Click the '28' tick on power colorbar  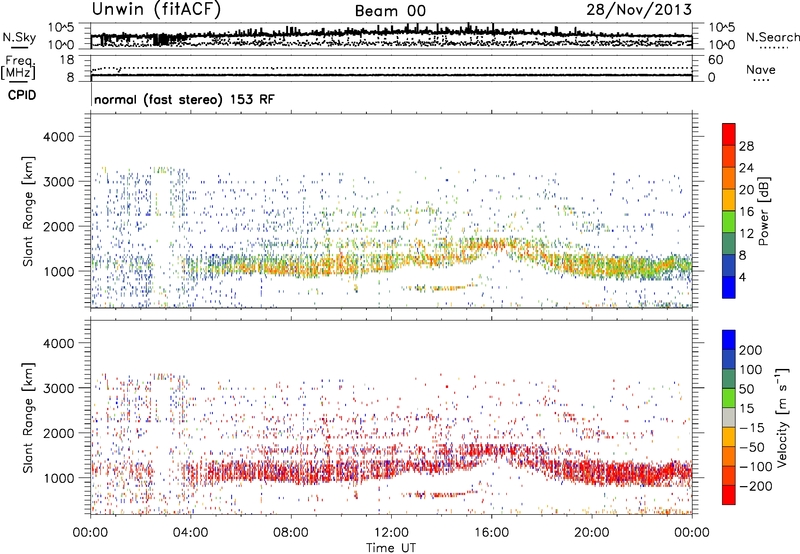pos(746,146)
